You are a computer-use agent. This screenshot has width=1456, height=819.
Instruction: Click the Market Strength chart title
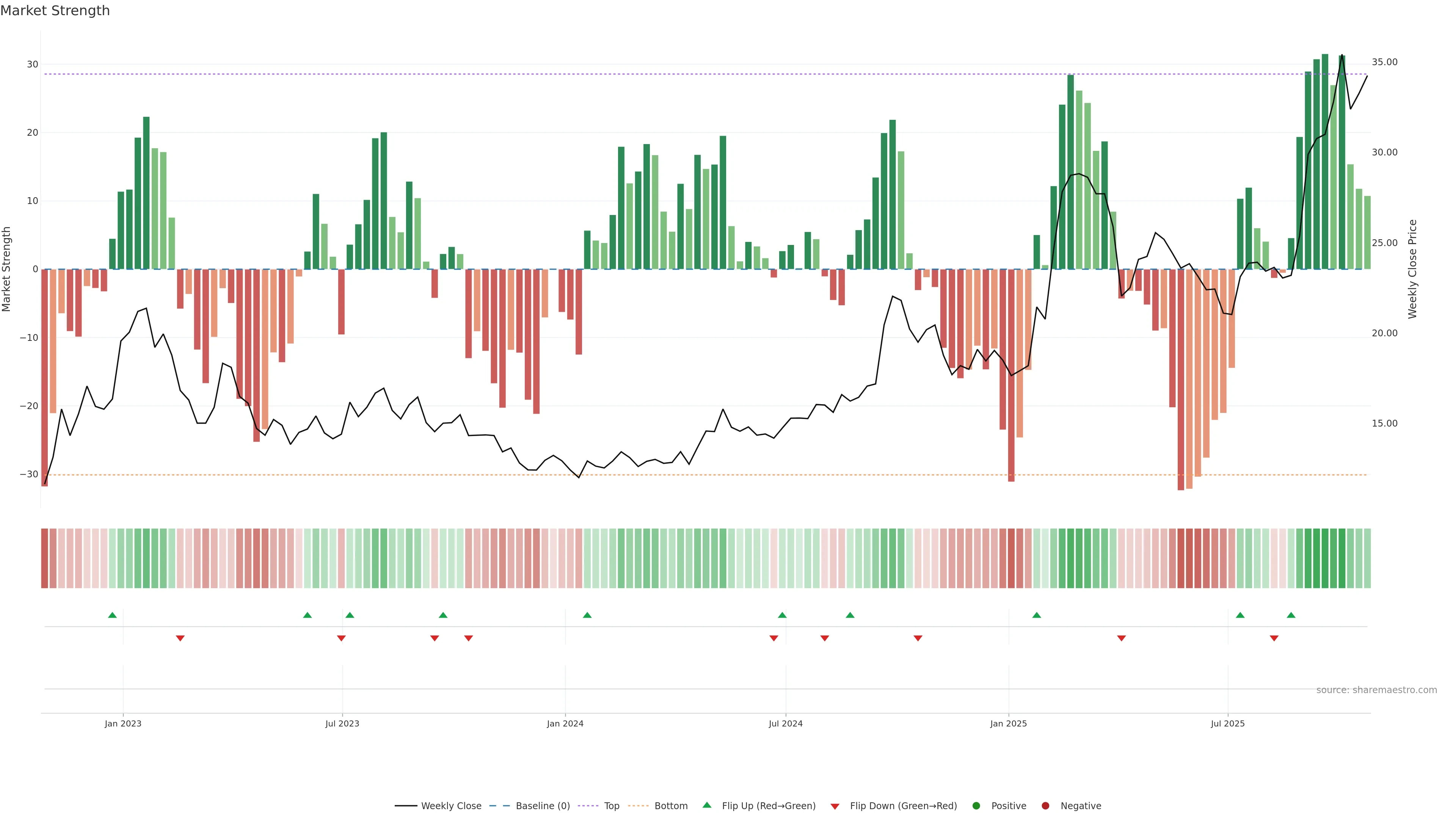(x=55, y=11)
